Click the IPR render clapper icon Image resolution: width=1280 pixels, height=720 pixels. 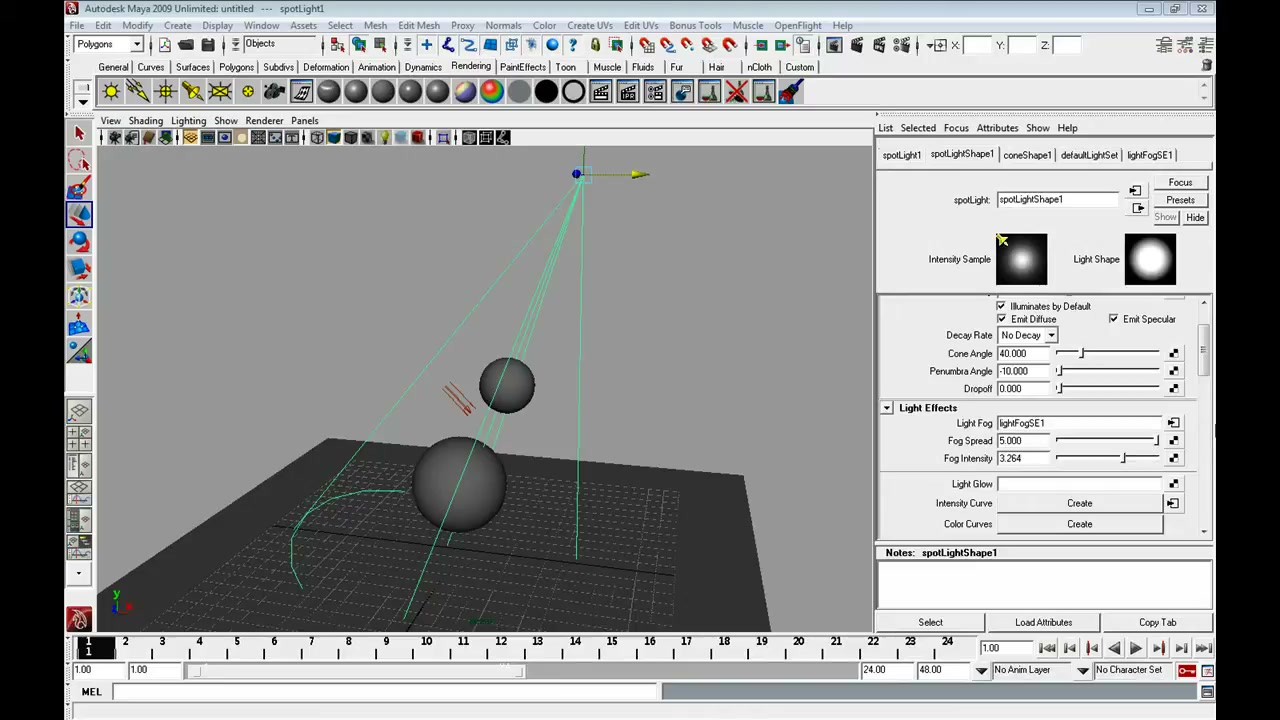pos(879,45)
